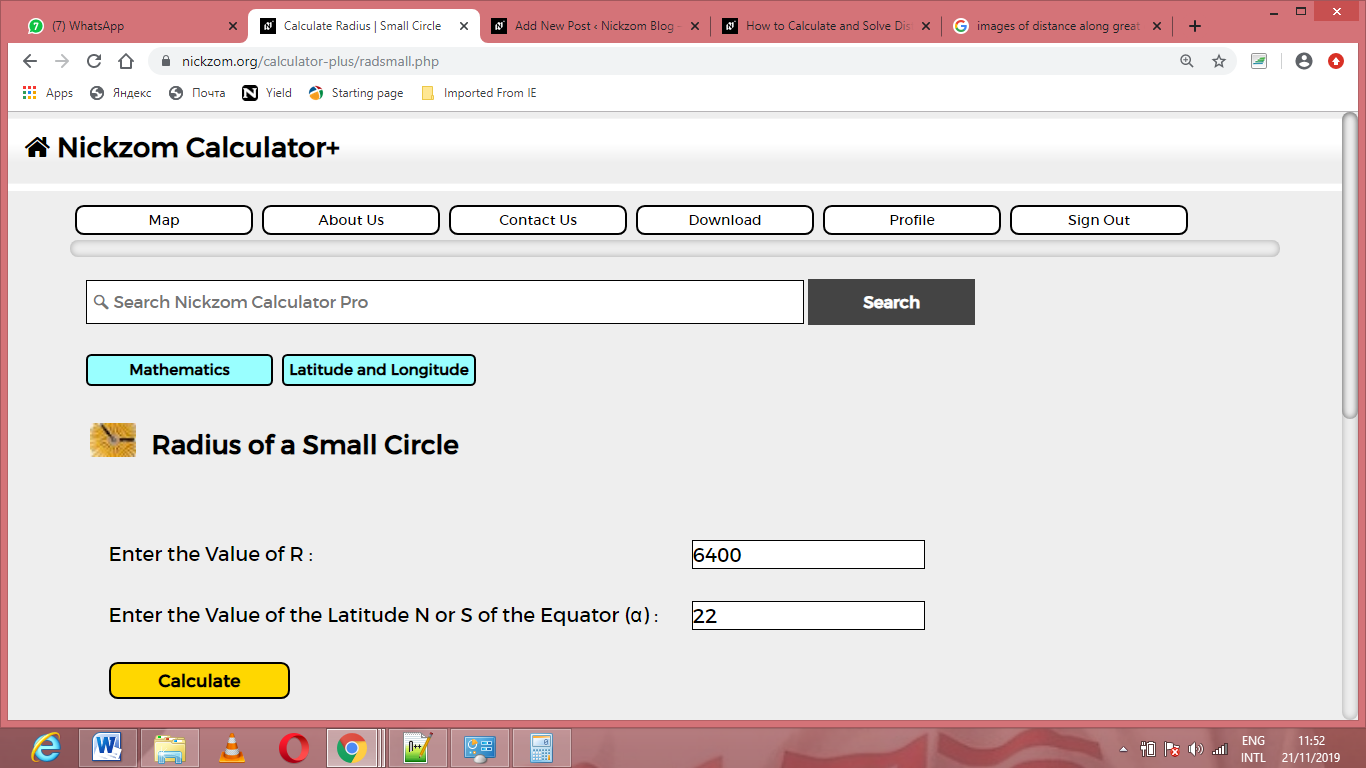Click the Download button
The height and width of the screenshot is (768, 1366).
click(725, 220)
